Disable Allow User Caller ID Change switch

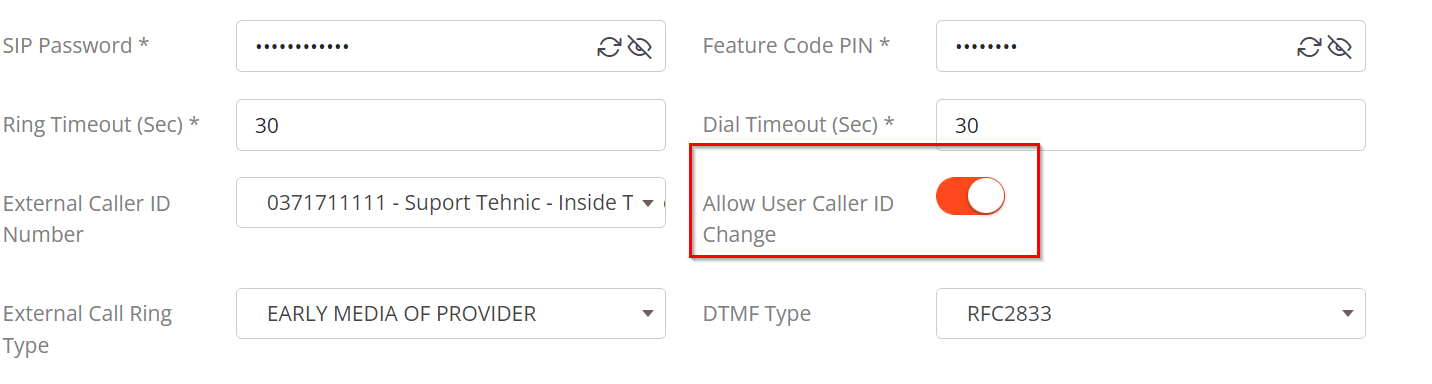pyautogui.click(x=970, y=196)
